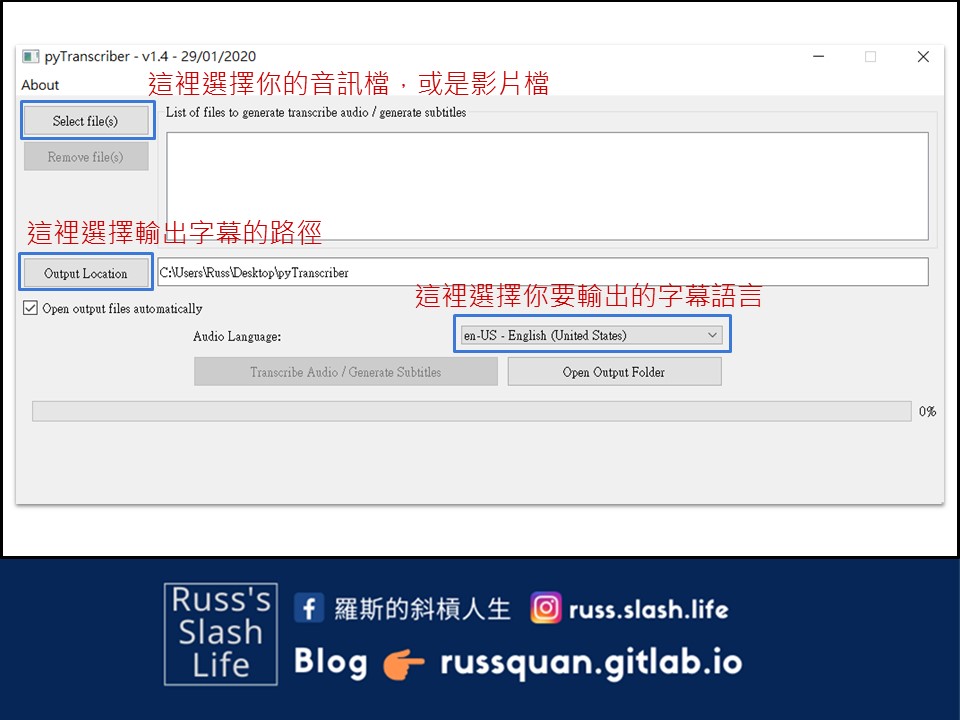960x720 pixels.
Task: Click the pointing hand emoji beside Blog
Action: point(404,663)
